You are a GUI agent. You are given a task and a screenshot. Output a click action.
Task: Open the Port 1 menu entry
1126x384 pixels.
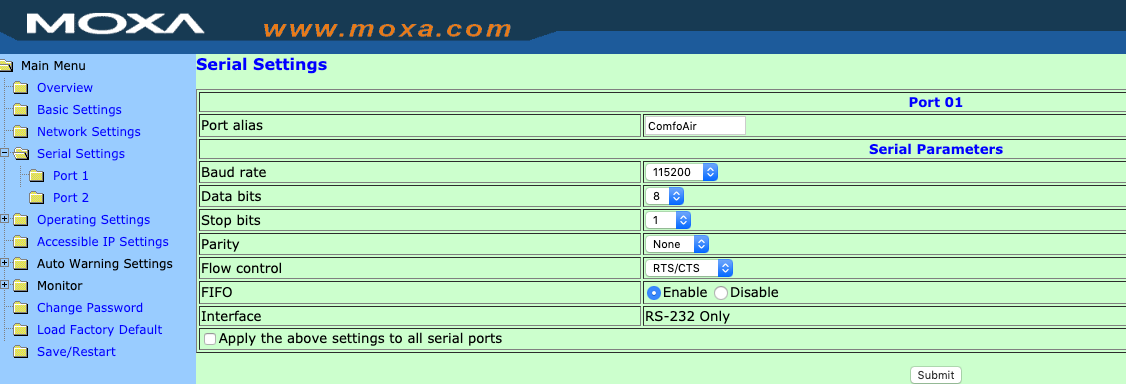70,176
